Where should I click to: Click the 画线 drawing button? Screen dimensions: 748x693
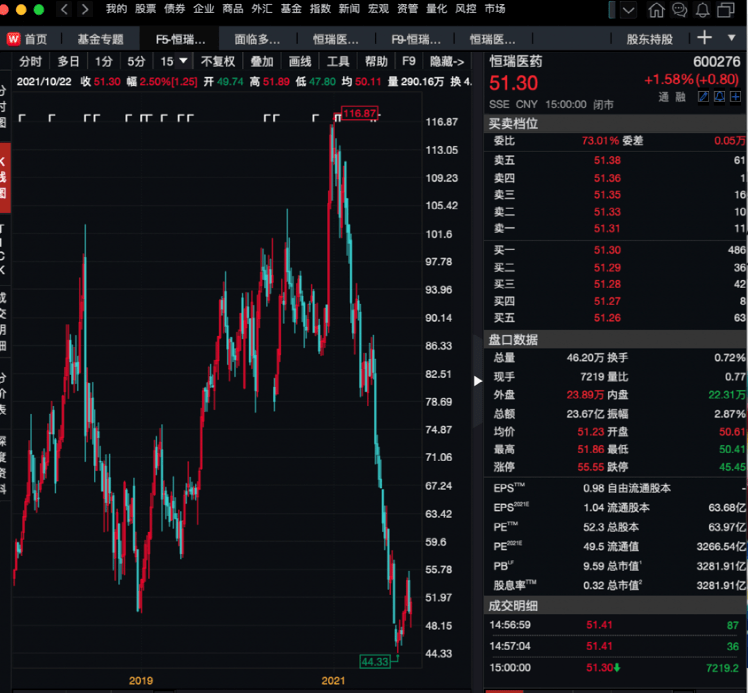(300, 61)
